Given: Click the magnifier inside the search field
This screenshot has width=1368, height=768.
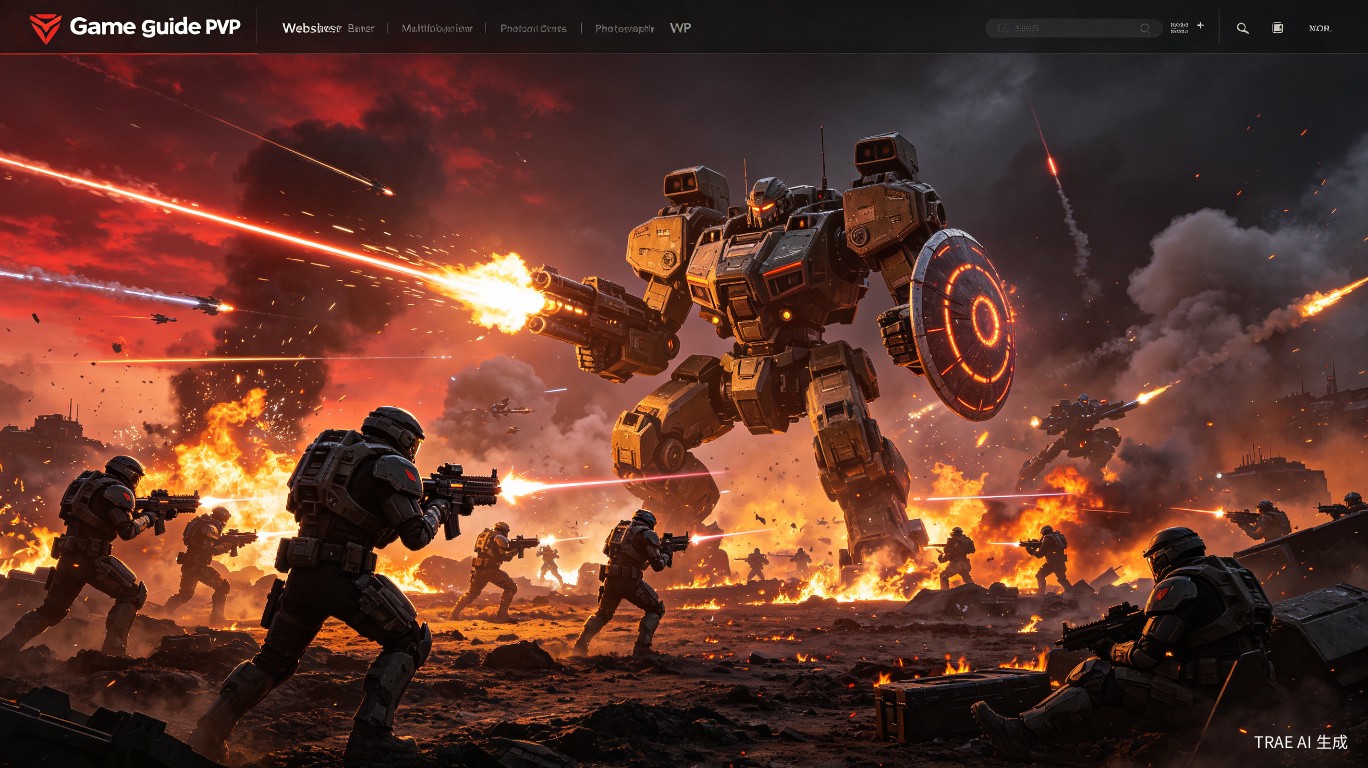Looking at the screenshot, I should coord(1145,29).
